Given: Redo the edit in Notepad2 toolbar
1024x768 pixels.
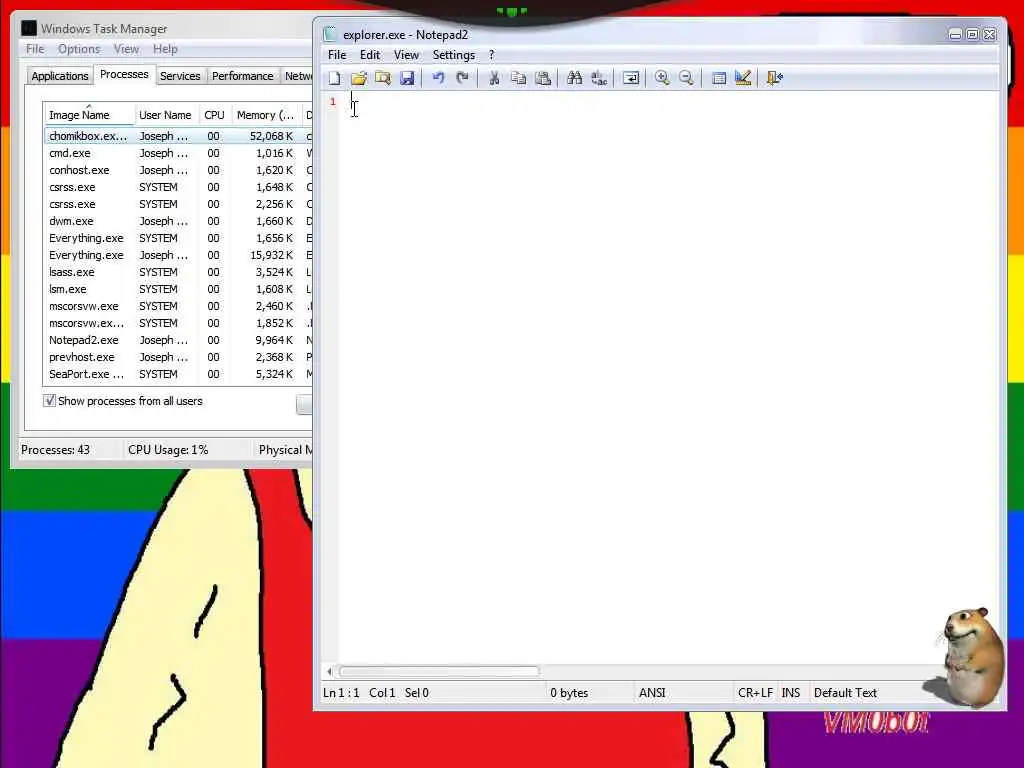Looking at the screenshot, I should [462, 78].
